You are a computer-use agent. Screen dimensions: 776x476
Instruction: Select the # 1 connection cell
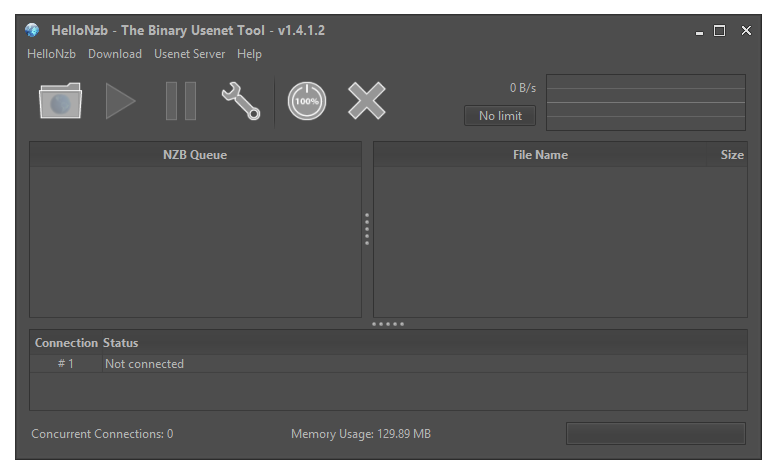pos(66,364)
